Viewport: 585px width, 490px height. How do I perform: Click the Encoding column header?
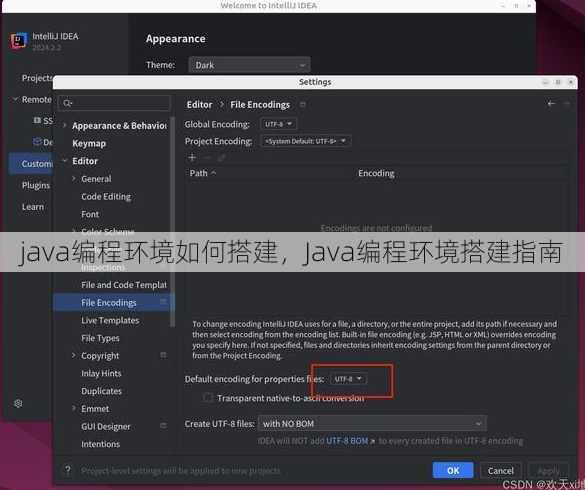pos(376,173)
